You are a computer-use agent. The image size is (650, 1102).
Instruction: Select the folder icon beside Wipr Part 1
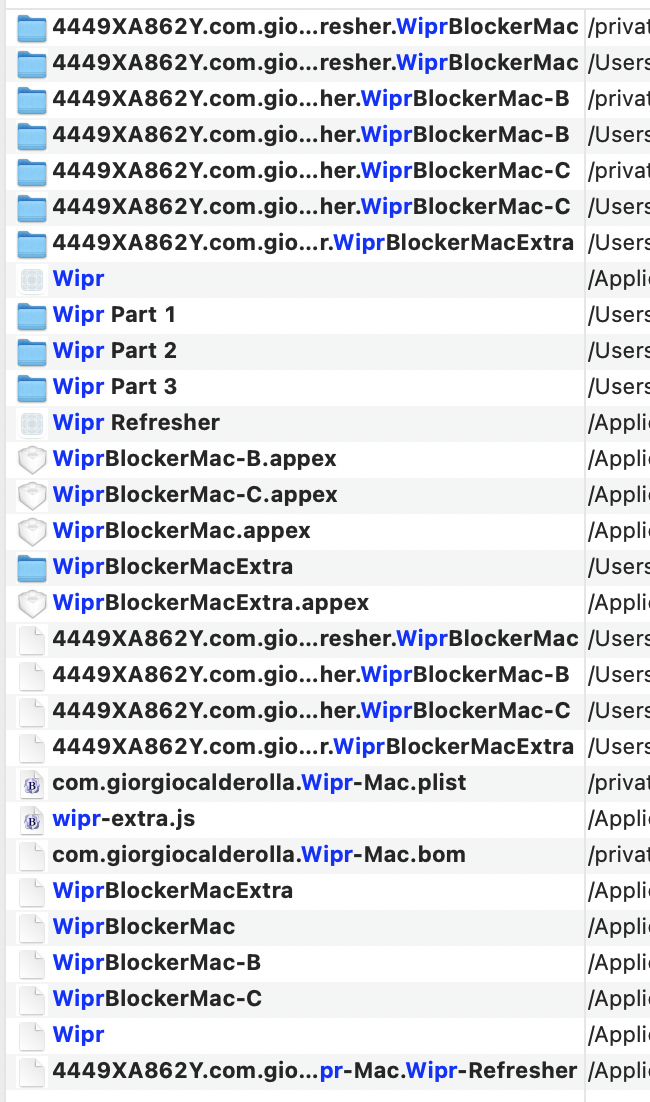pyautogui.click(x=32, y=316)
